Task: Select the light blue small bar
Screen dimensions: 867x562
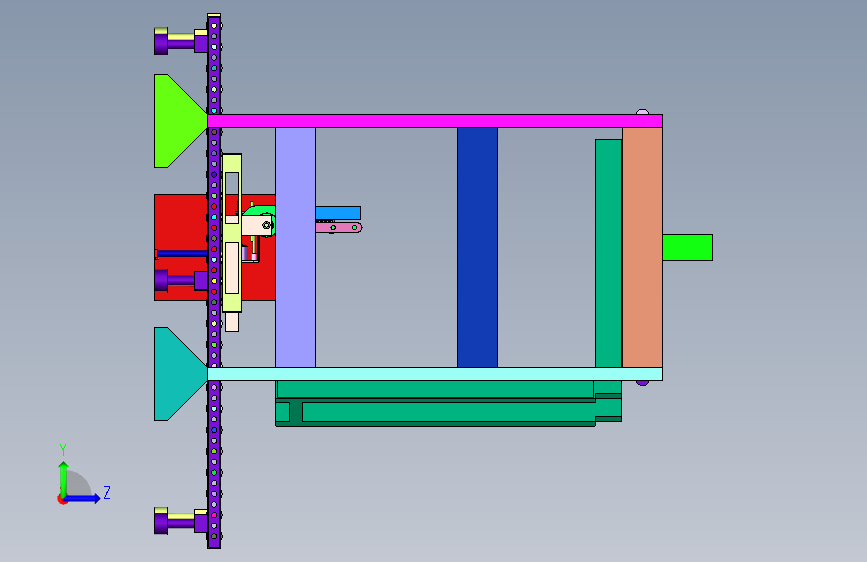Action: [338, 213]
